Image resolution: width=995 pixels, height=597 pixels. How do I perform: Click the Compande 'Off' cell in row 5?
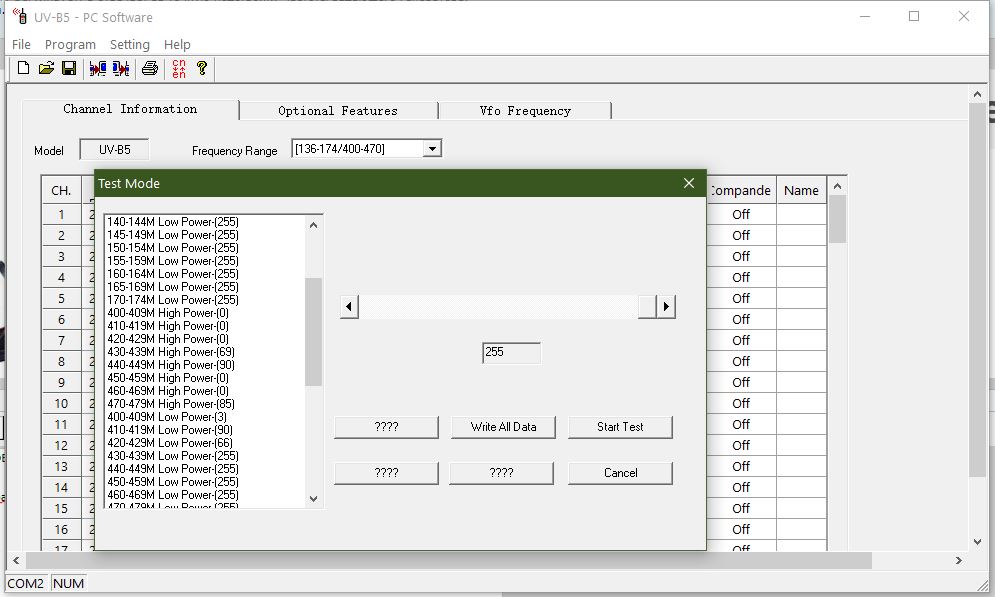coord(741,298)
